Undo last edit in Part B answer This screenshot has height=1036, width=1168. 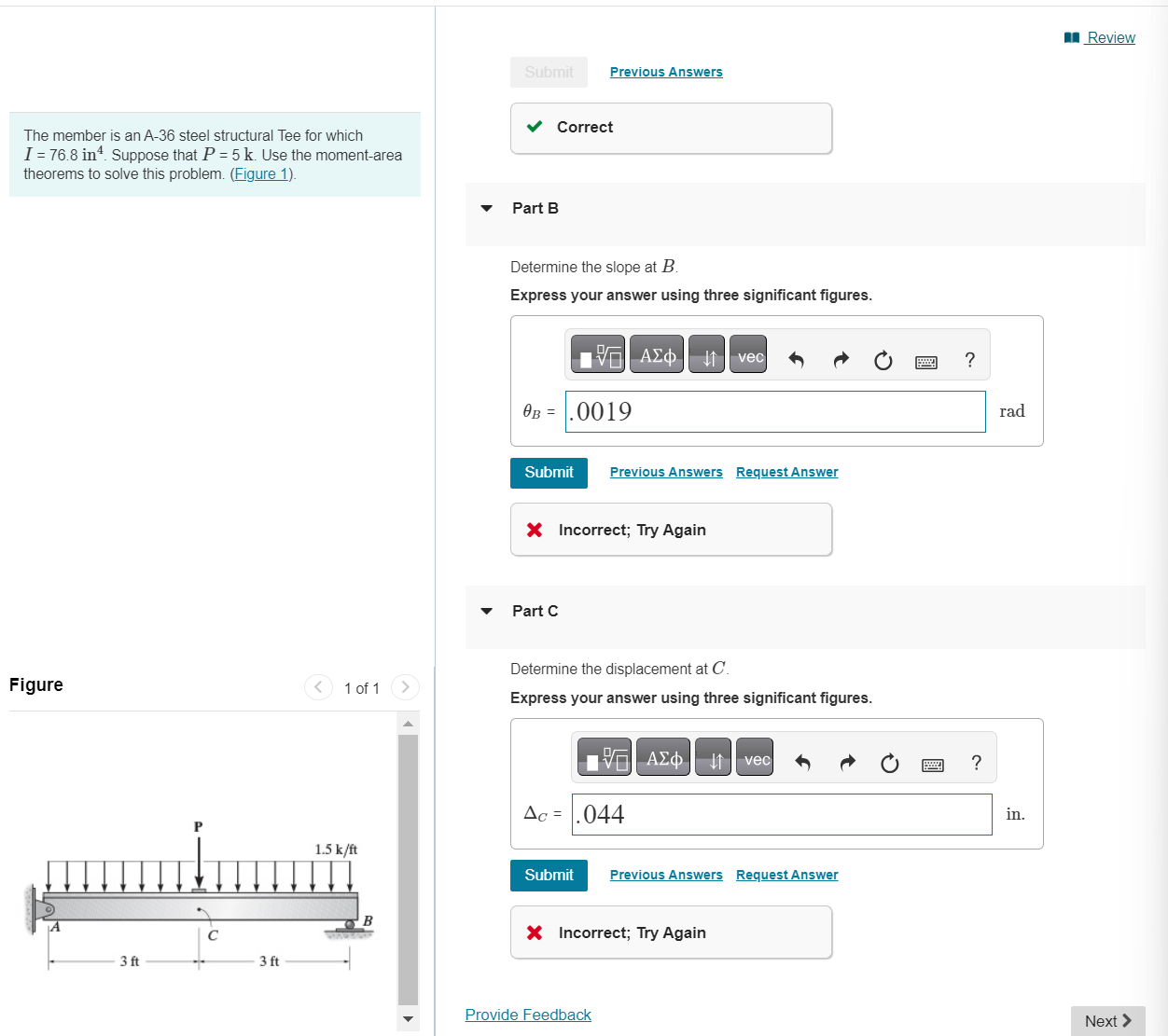796,360
